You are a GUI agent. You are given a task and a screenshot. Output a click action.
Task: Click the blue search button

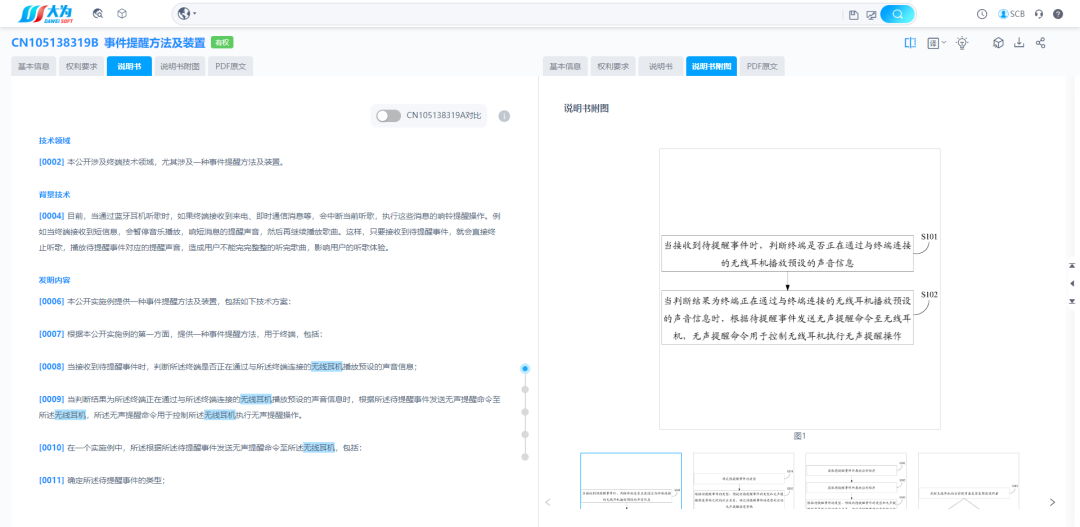pyautogui.click(x=897, y=14)
